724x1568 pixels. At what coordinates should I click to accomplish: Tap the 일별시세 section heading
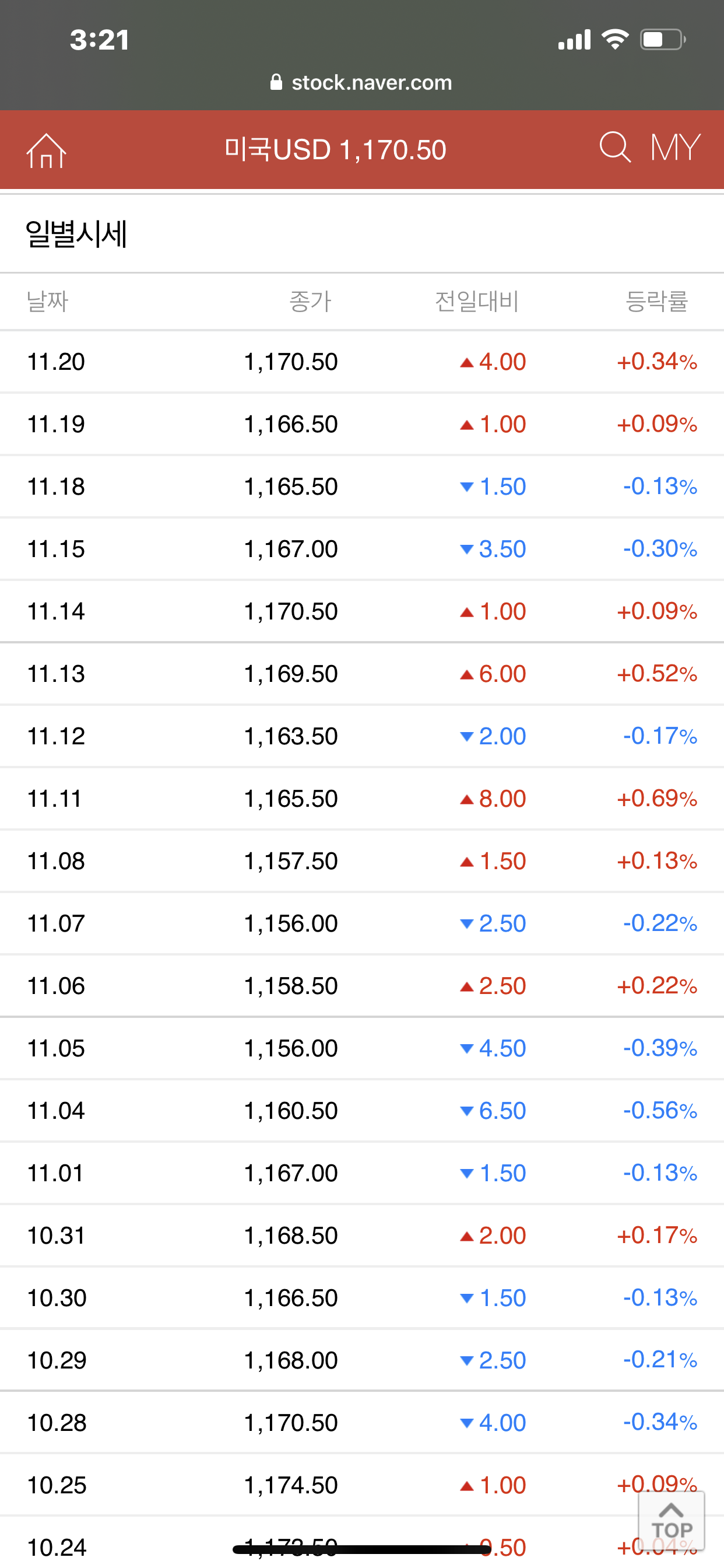(77, 235)
